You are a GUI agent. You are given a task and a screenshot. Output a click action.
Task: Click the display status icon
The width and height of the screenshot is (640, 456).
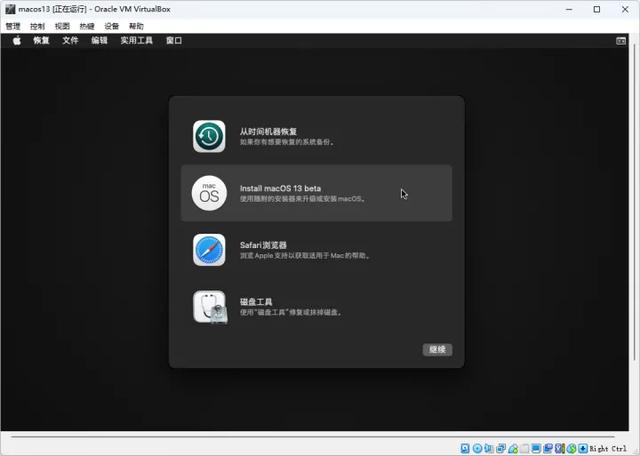536,449
